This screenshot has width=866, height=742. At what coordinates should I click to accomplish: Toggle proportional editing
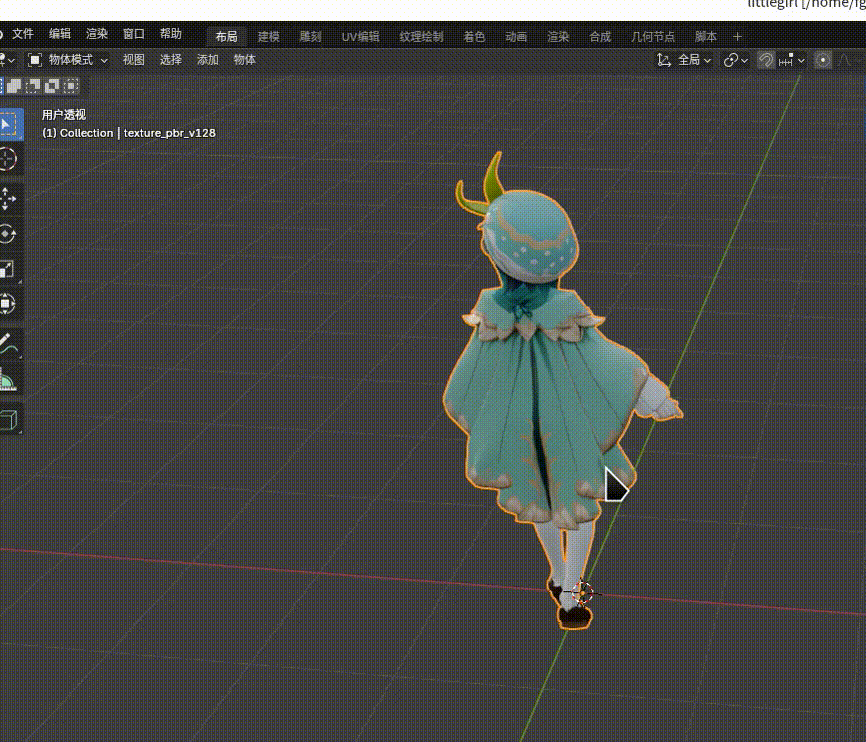tap(822, 60)
